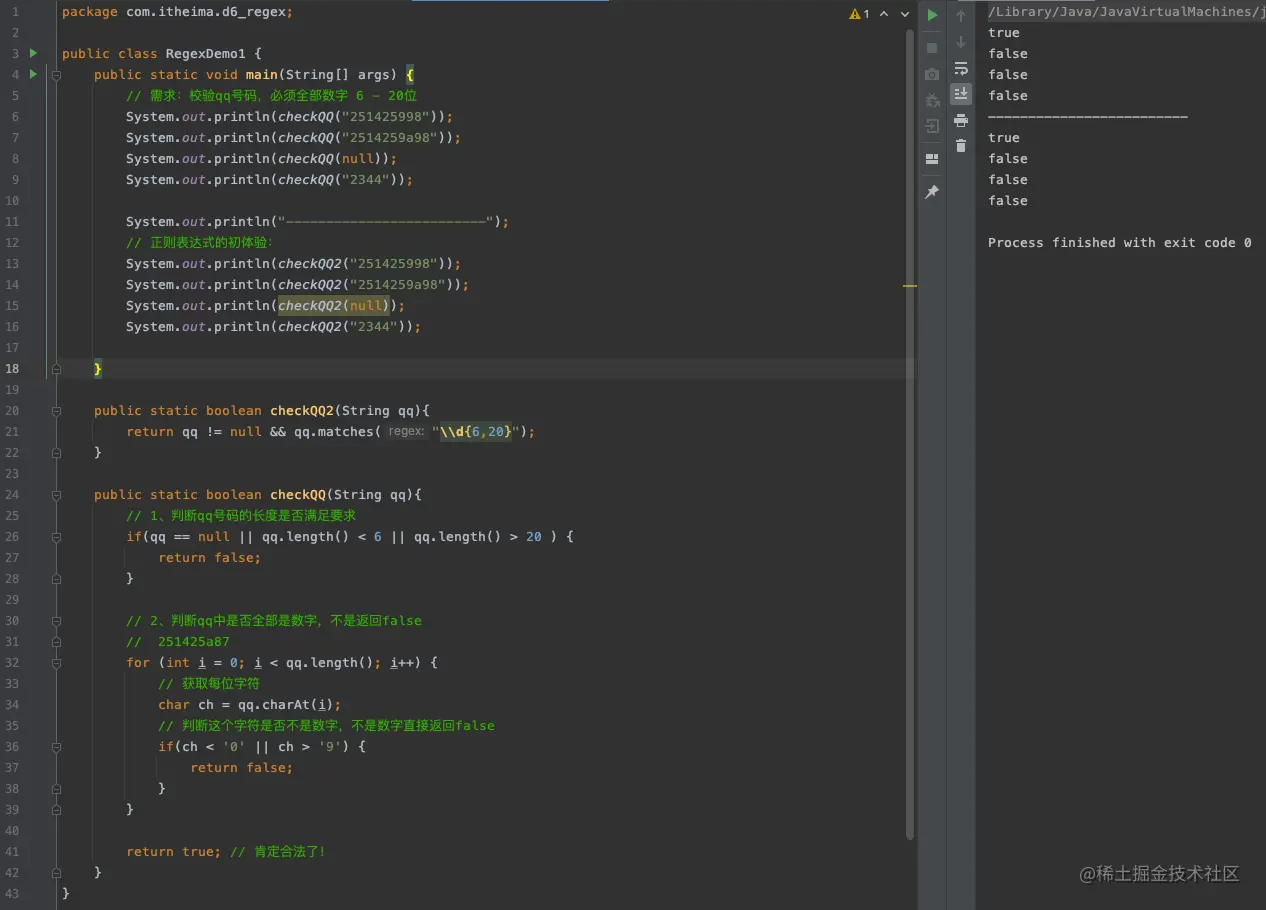This screenshot has width=1266, height=910.
Task: Collapse the comment block on line 30
Action: (x=57, y=621)
